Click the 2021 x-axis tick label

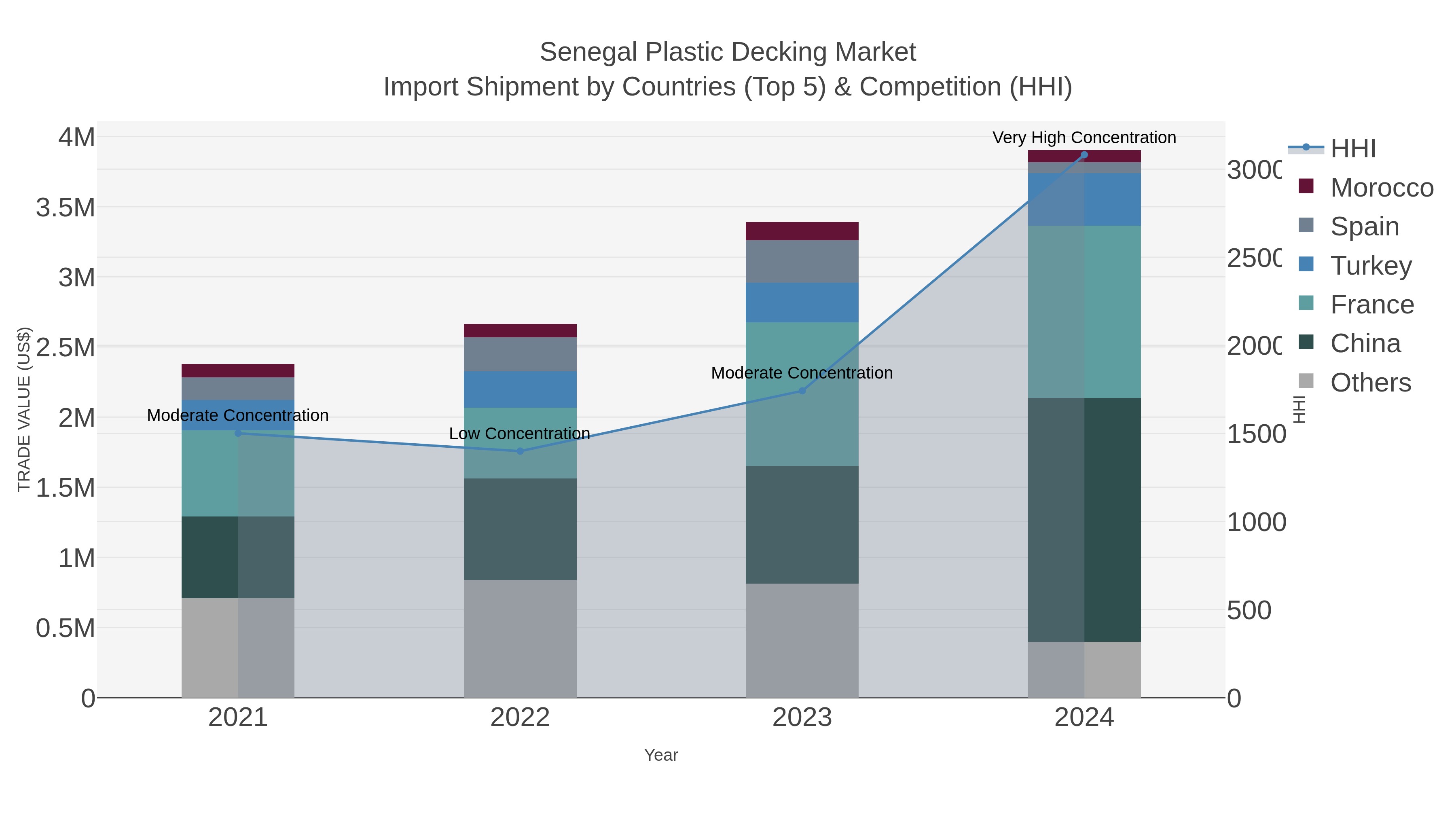(238, 717)
